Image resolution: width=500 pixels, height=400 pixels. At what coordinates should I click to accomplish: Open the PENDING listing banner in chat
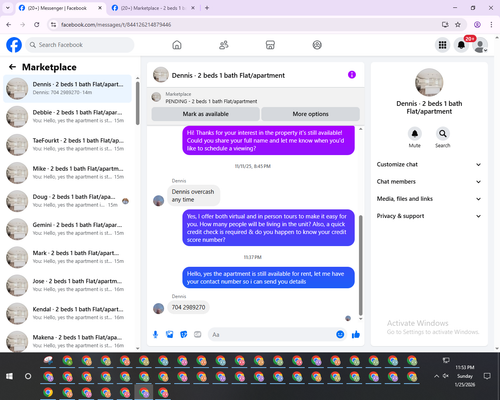pyautogui.click(x=256, y=98)
